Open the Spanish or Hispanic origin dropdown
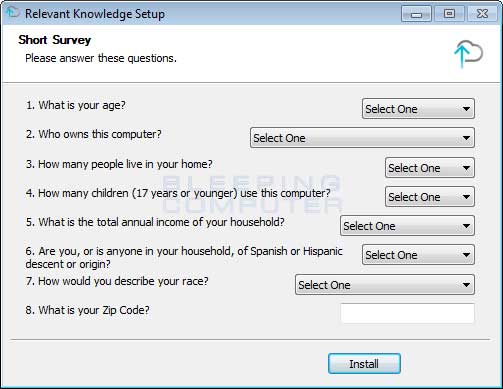The height and width of the screenshot is (389, 503). (x=418, y=255)
